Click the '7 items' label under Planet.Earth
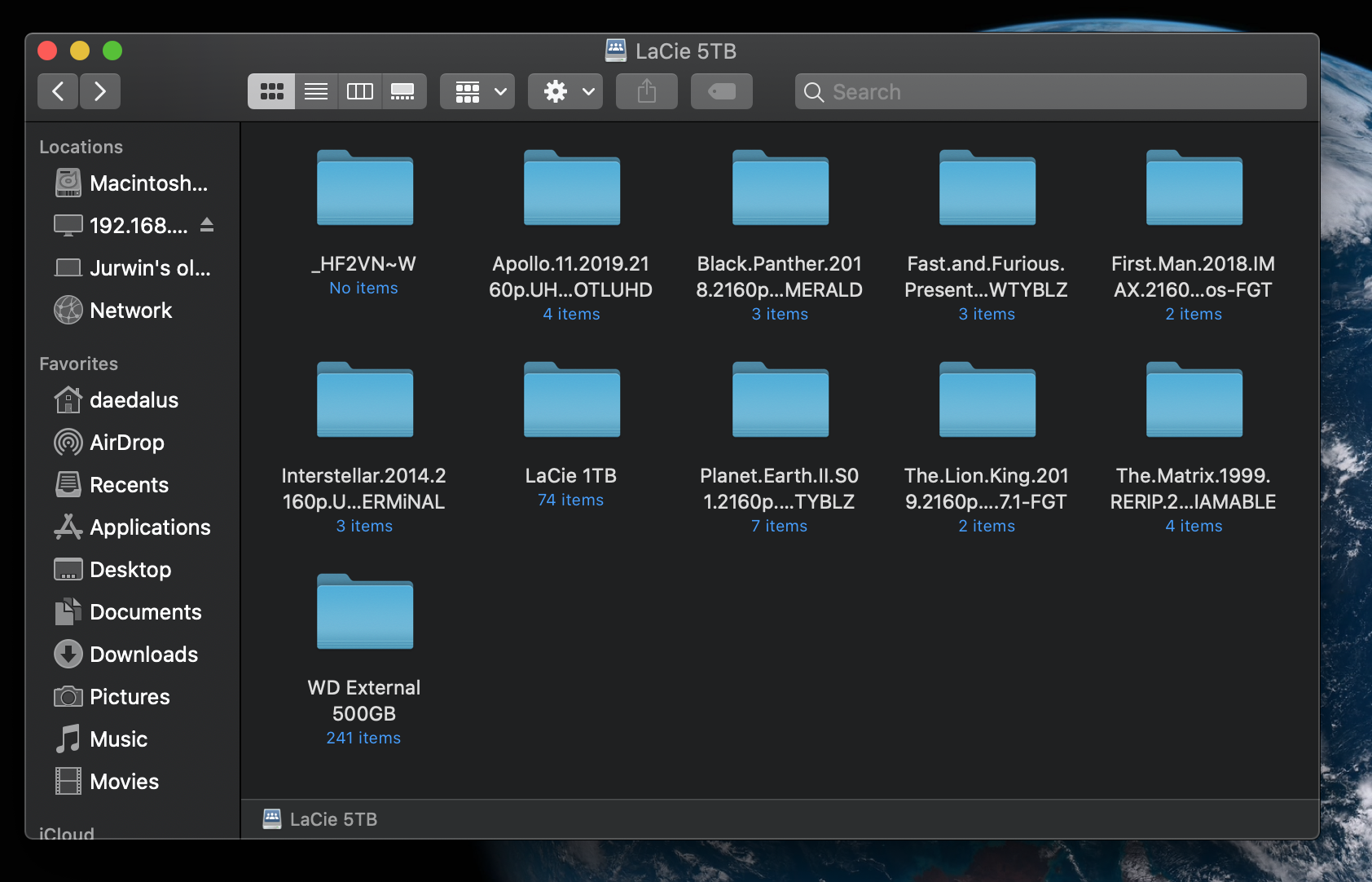This screenshot has height=882, width=1372. (780, 526)
